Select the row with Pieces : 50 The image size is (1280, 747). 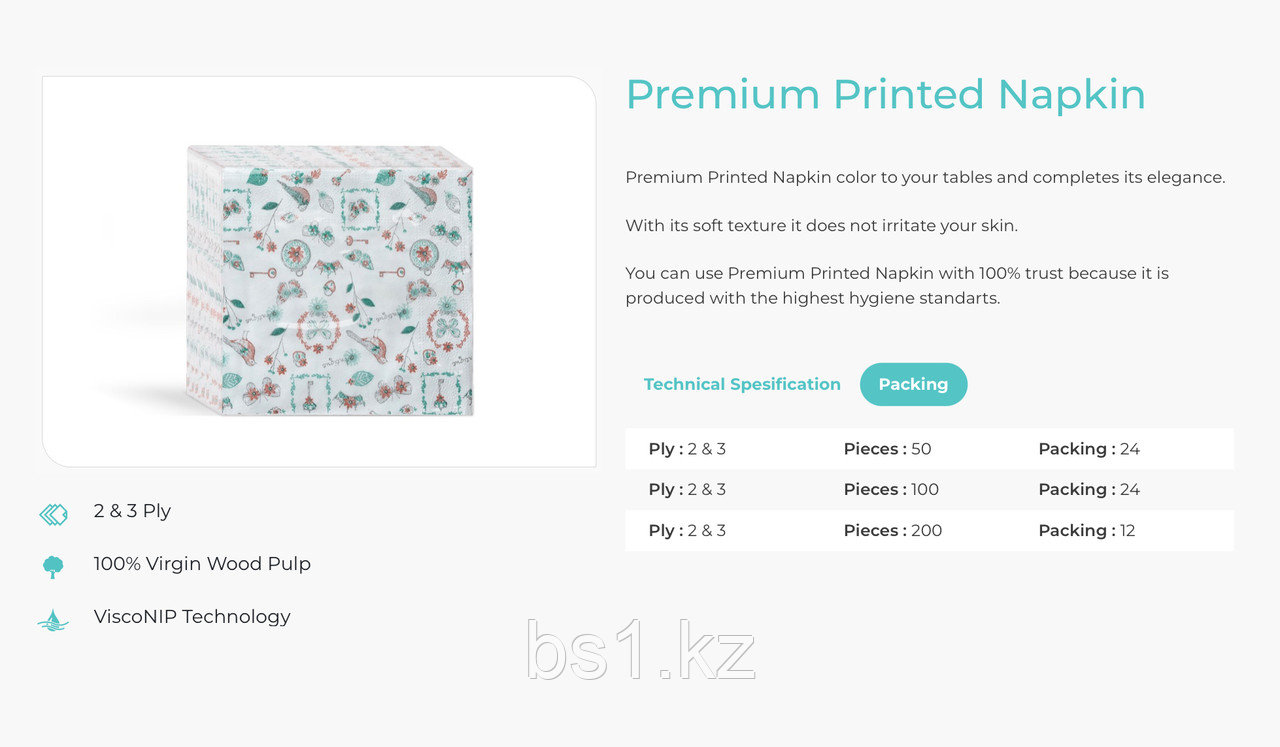929,449
